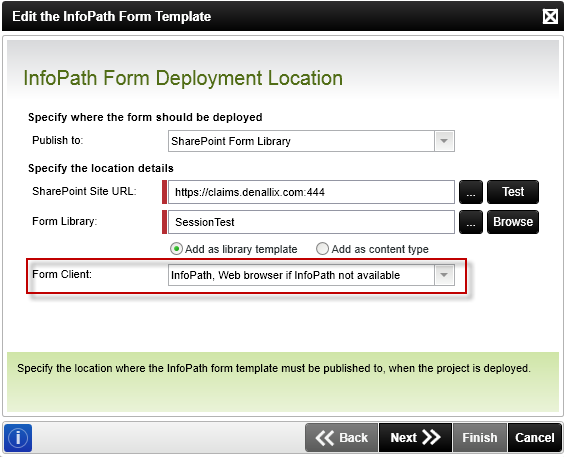564x457 pixels.
Task: Open the 'SharePoint Form Library' combo box
Action: point(311,141)
